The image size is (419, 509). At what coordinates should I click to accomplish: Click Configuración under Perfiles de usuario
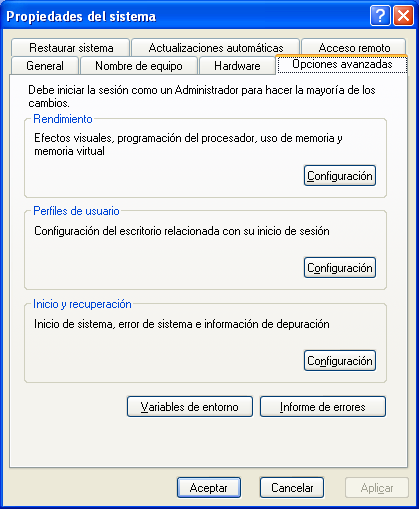(x=340, y=268)
